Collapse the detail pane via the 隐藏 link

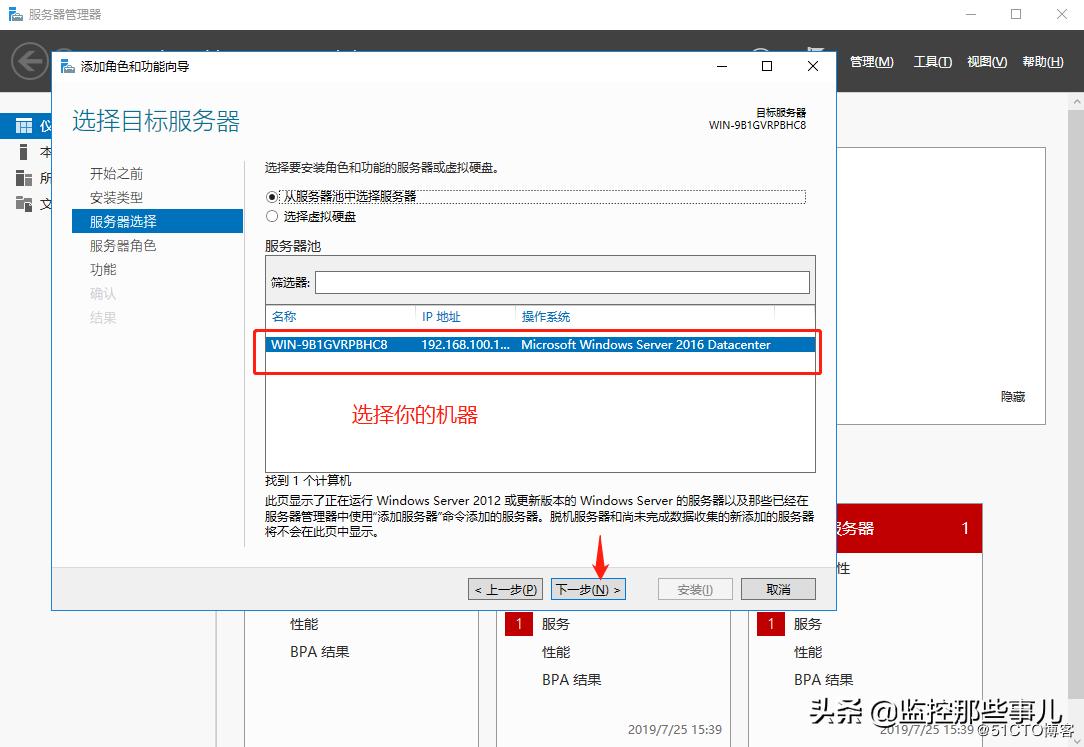coord(1012,396)
